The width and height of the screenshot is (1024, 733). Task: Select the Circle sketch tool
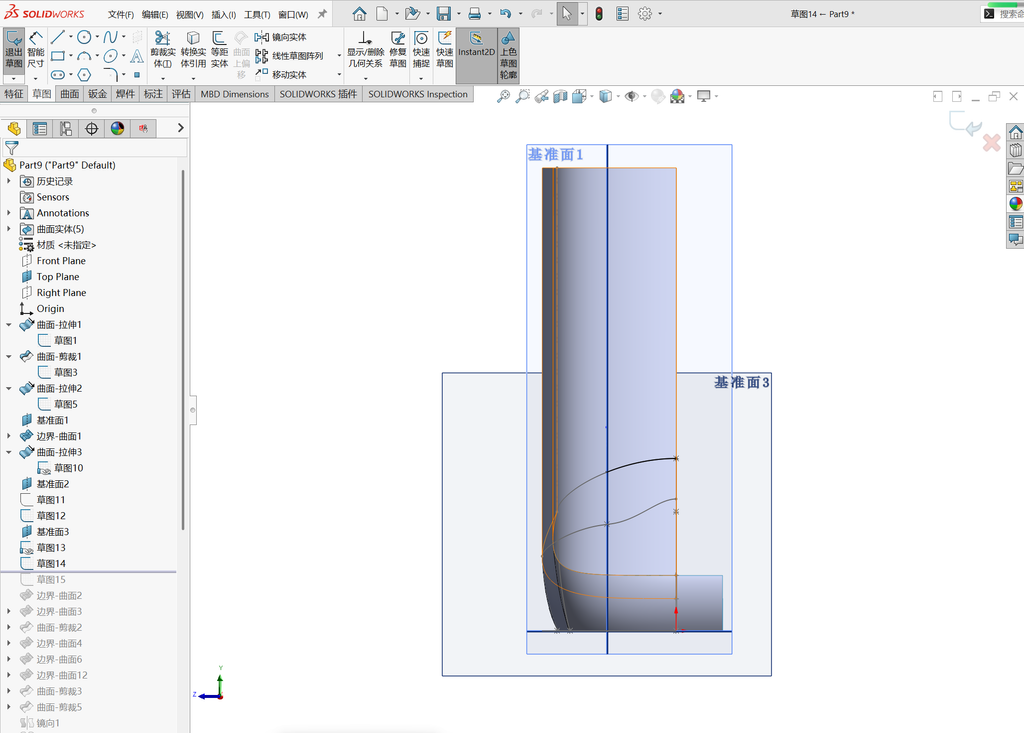click(84, 37)
